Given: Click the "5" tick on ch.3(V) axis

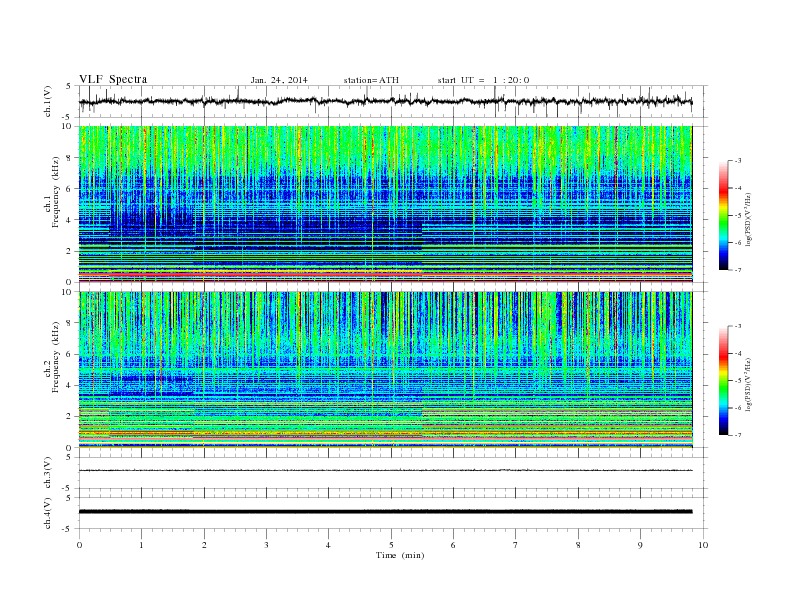Looking at the screenshot, I should click(69, 457).
